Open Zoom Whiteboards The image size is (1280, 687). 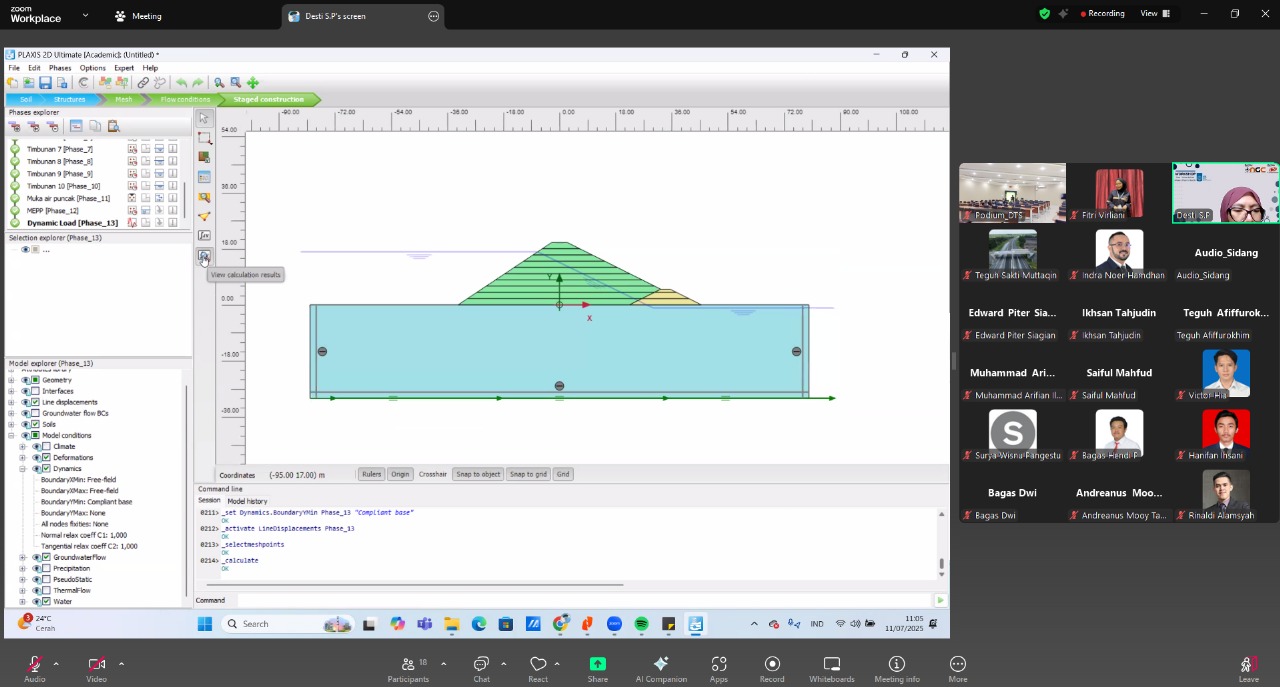tap(831, 668)
